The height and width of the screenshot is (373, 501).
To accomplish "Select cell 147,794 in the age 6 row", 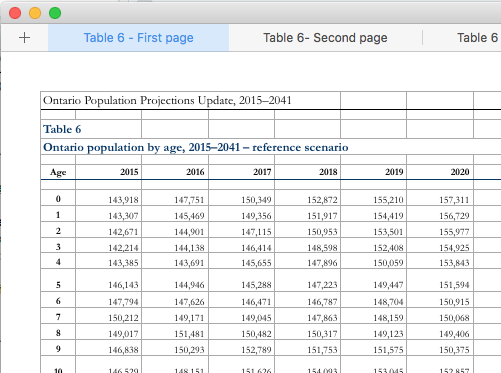I will pyautogui.click(x=108, y=300).
